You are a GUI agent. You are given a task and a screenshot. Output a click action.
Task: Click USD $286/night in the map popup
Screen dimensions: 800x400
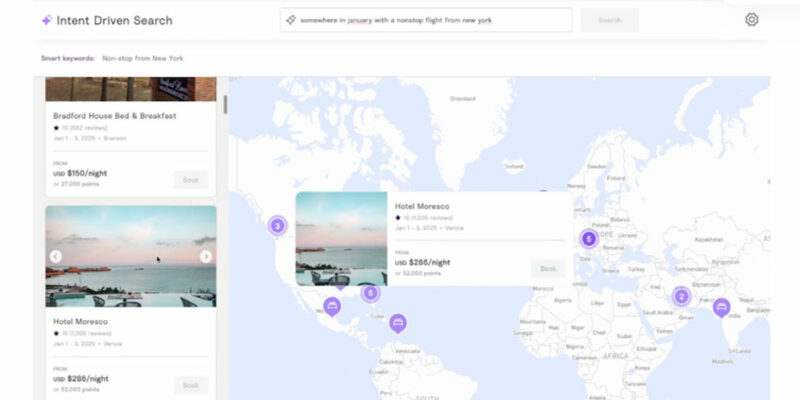tap(422, 262)
